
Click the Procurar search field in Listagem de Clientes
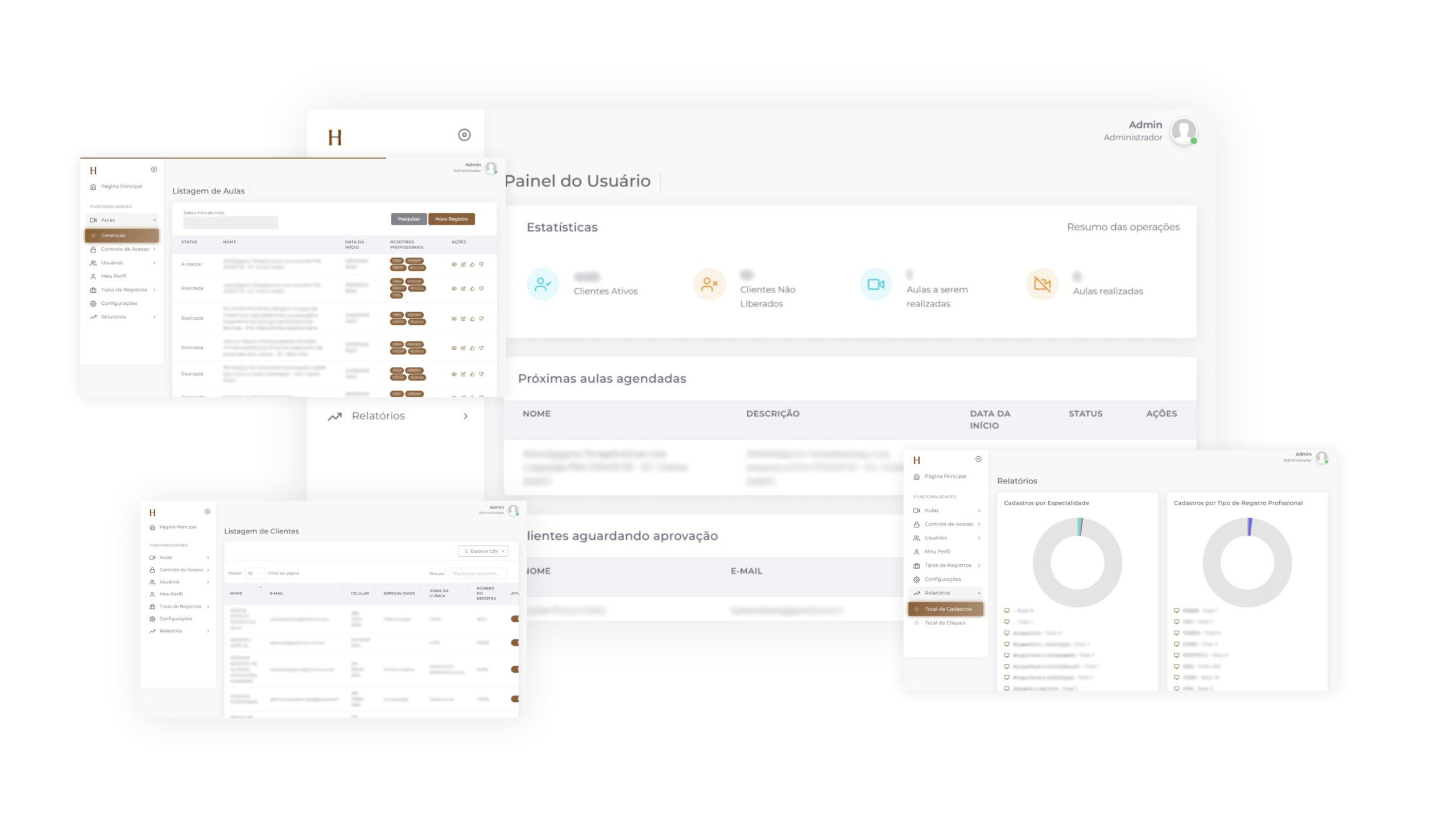(x=477, y=573)
